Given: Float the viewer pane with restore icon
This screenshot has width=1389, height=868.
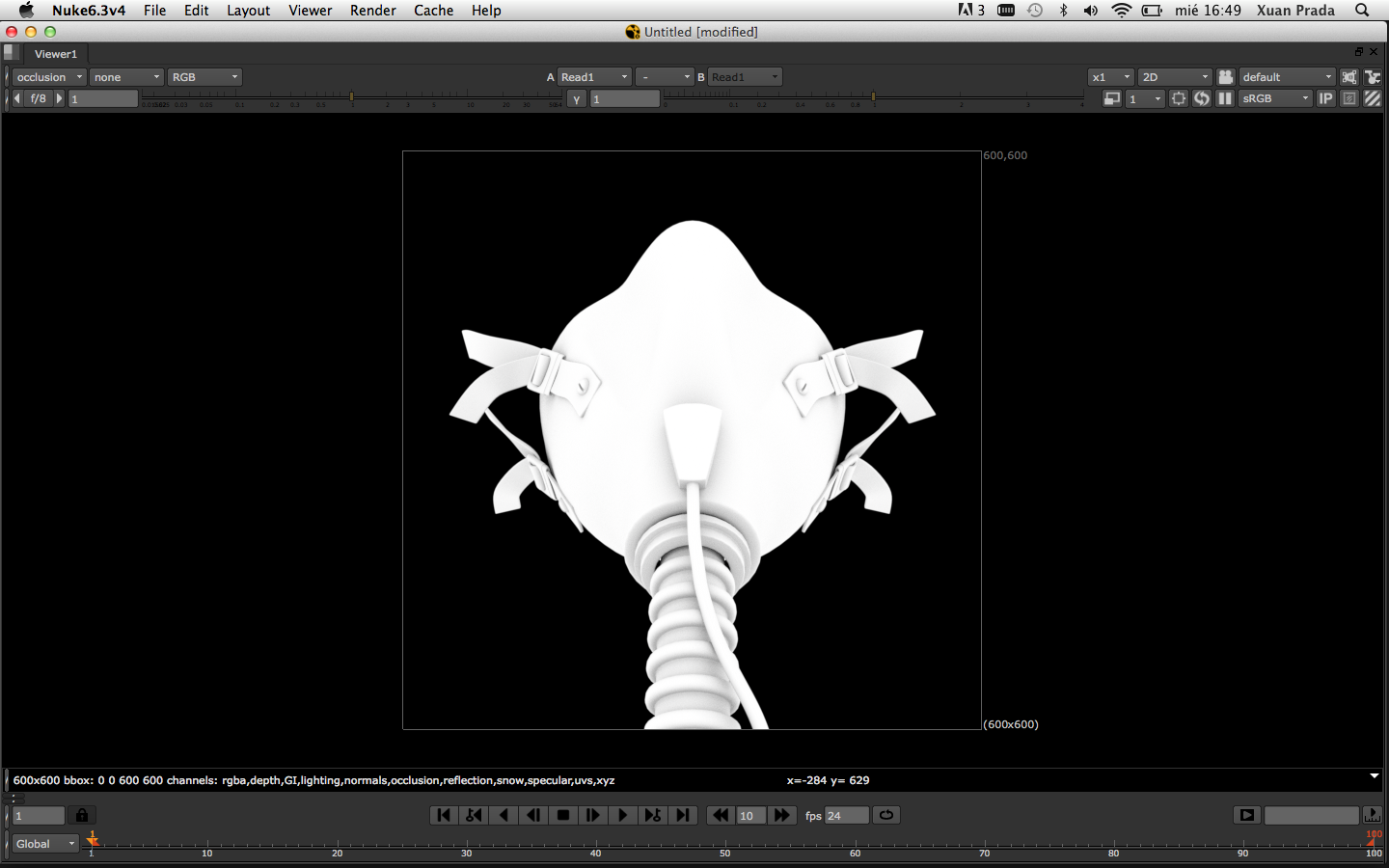Looking at the screenshot, I should (1359, 52).
